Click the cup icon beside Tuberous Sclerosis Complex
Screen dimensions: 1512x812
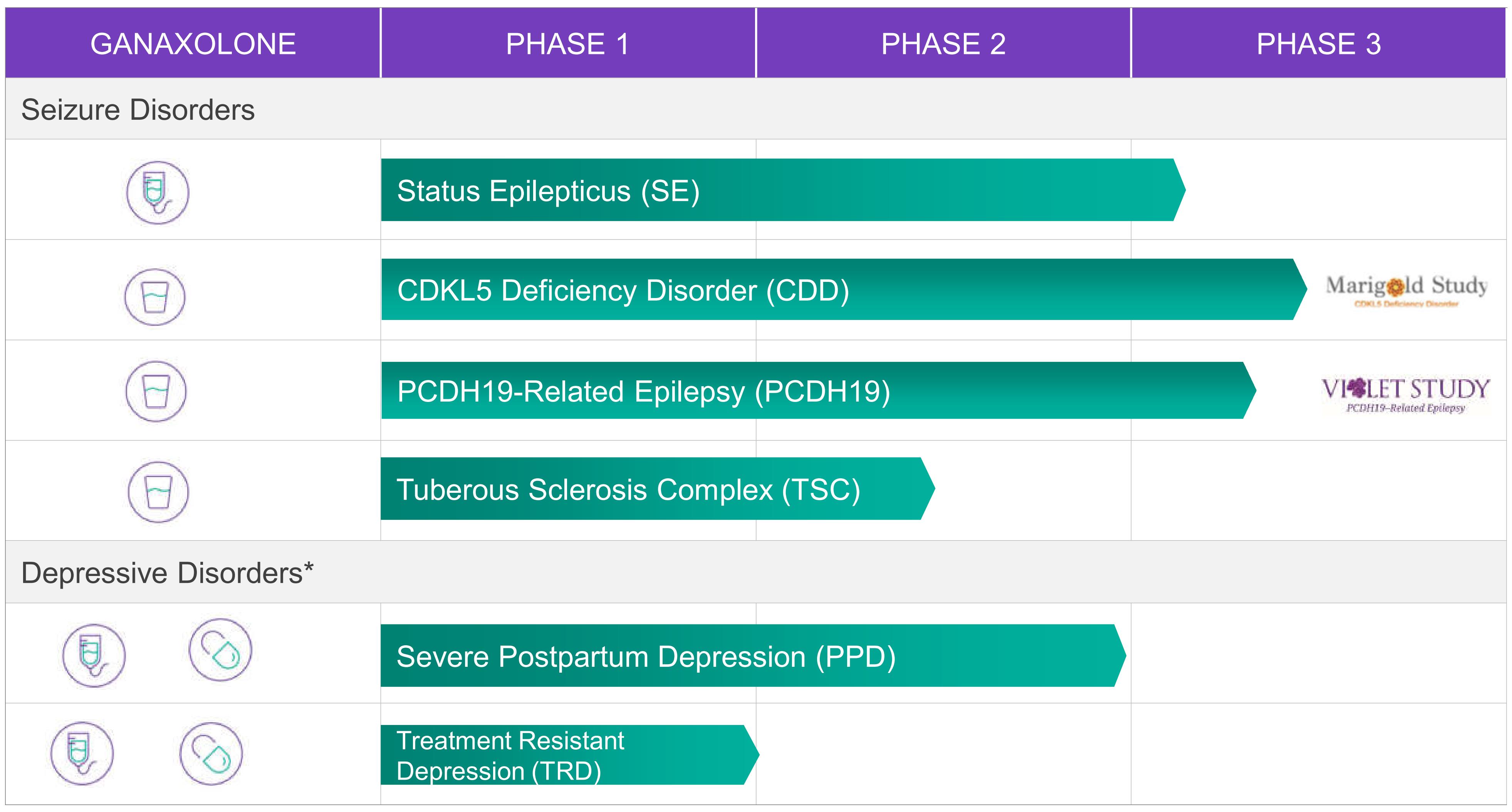coord(158,492)
